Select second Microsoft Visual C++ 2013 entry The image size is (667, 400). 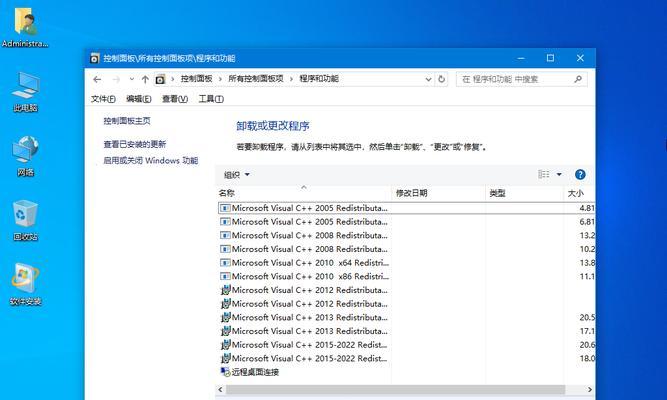(x=406, y=331)
